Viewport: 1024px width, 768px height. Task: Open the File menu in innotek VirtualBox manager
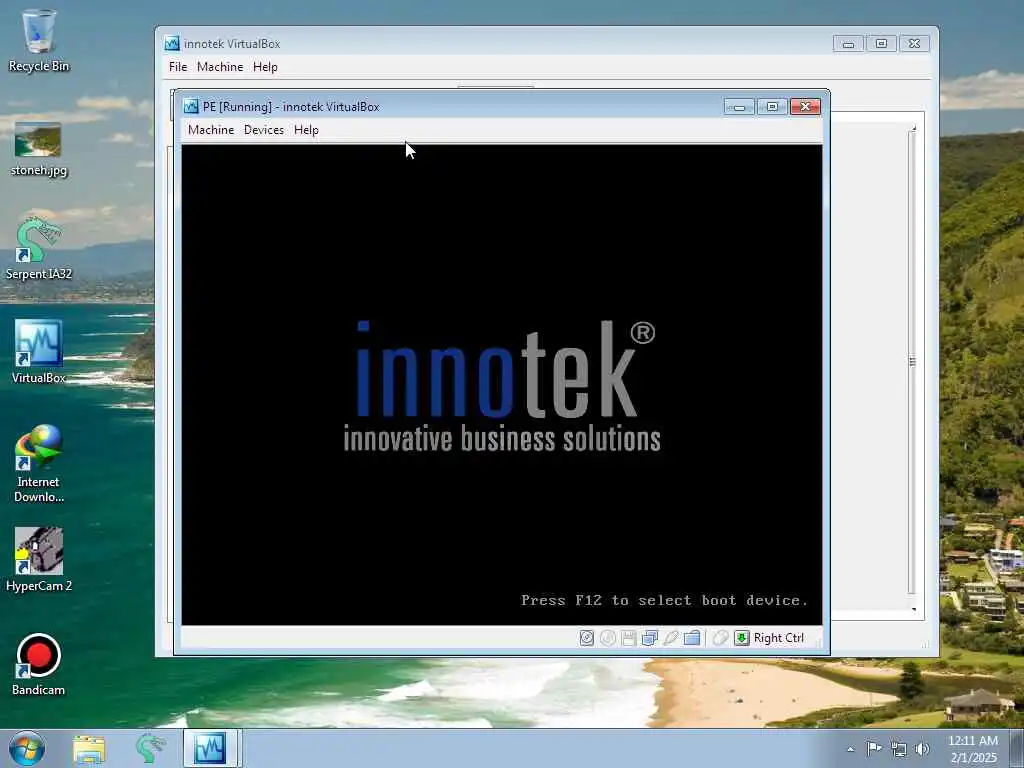pos(178,67)
